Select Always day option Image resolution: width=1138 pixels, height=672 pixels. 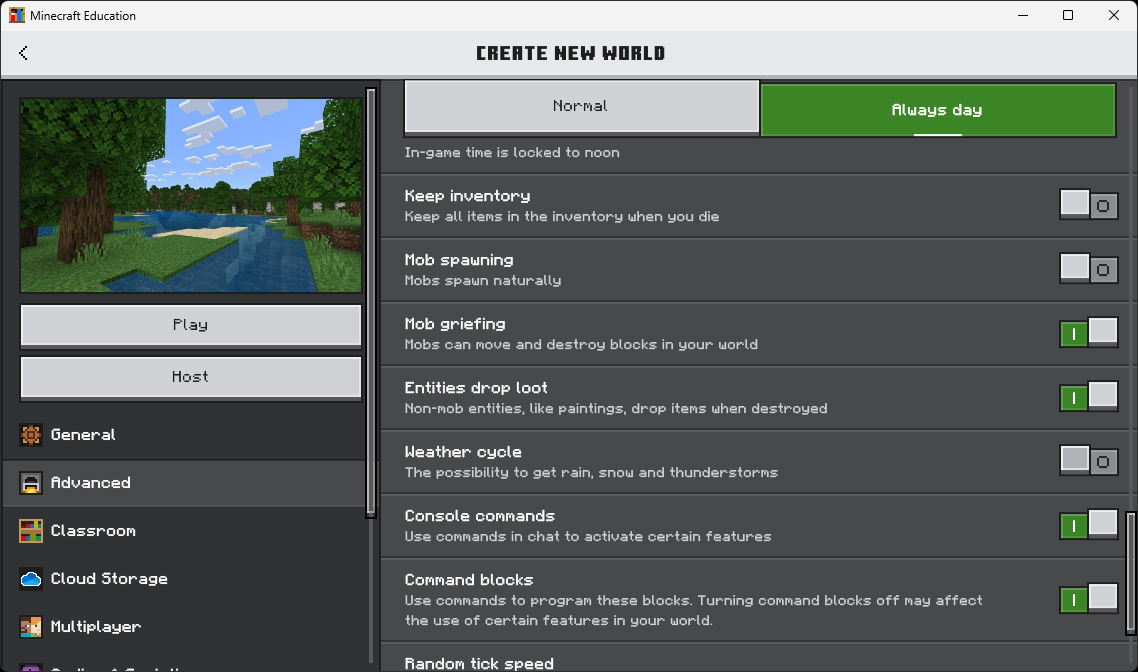click(938, 110)
